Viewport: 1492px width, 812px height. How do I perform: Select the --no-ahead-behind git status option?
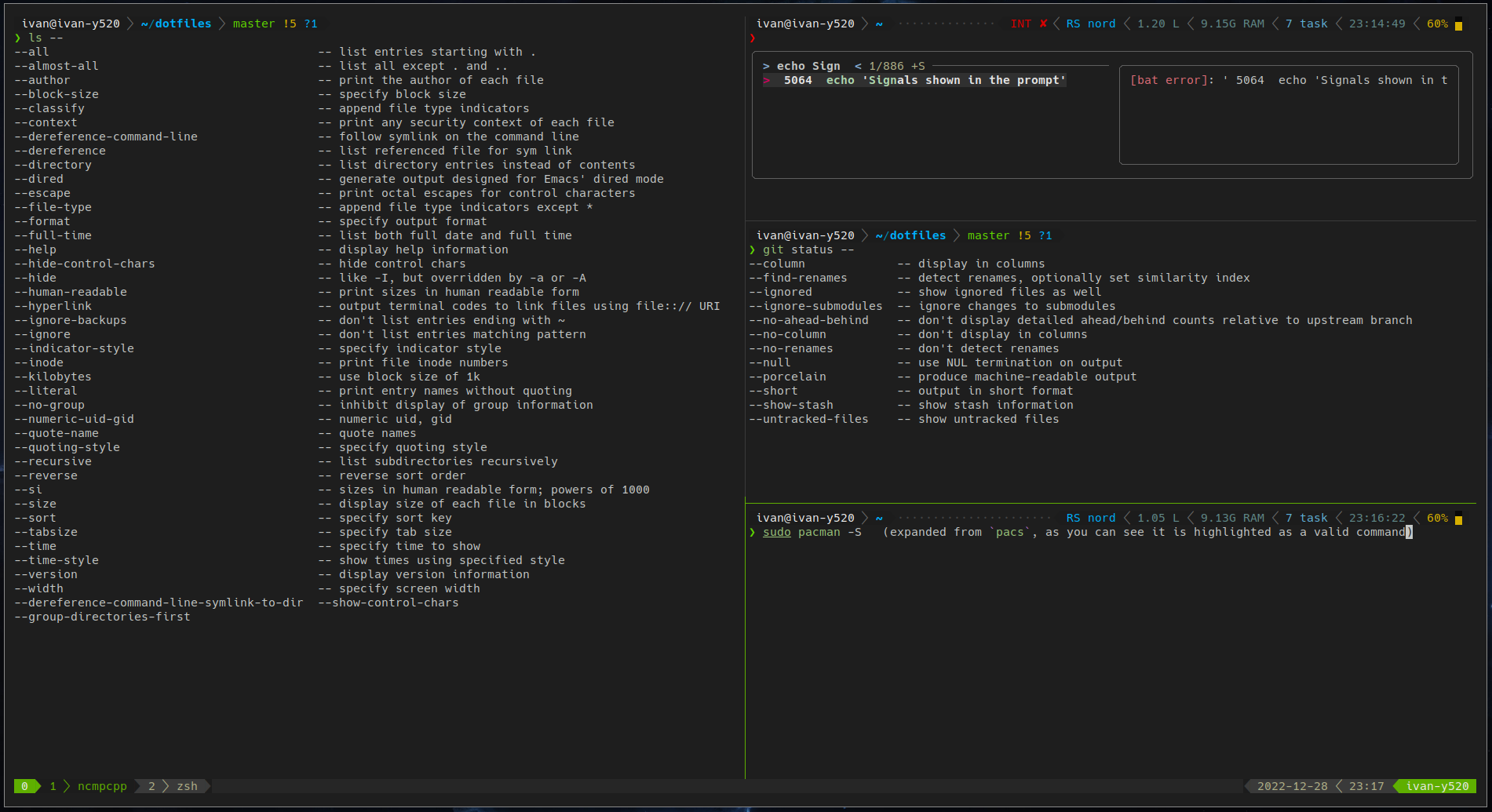pos(809,320)
